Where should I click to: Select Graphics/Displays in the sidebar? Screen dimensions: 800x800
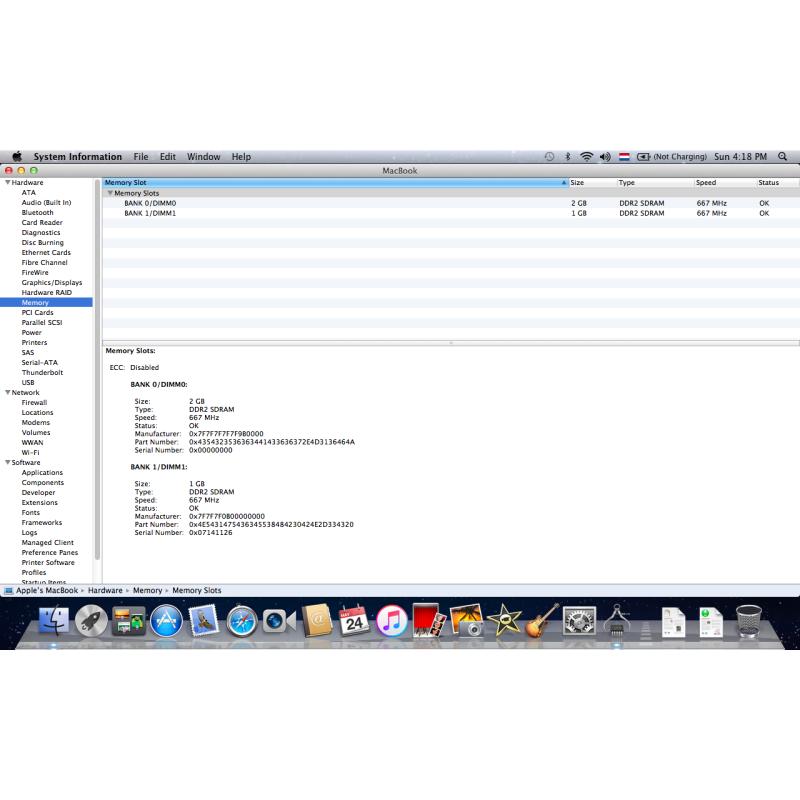pyautogui.click(x=52, y=282)
